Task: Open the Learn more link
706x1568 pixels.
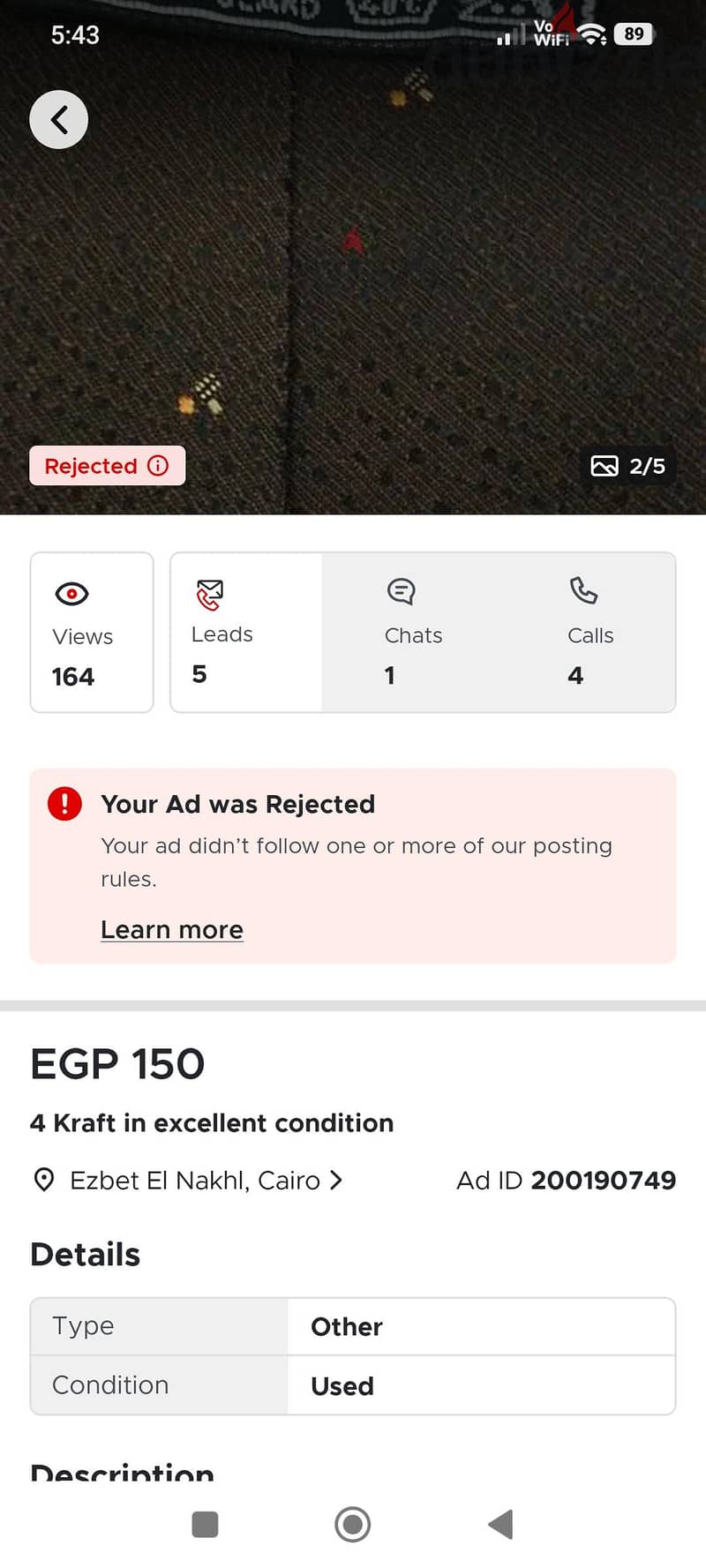Action: coord(172,930)
